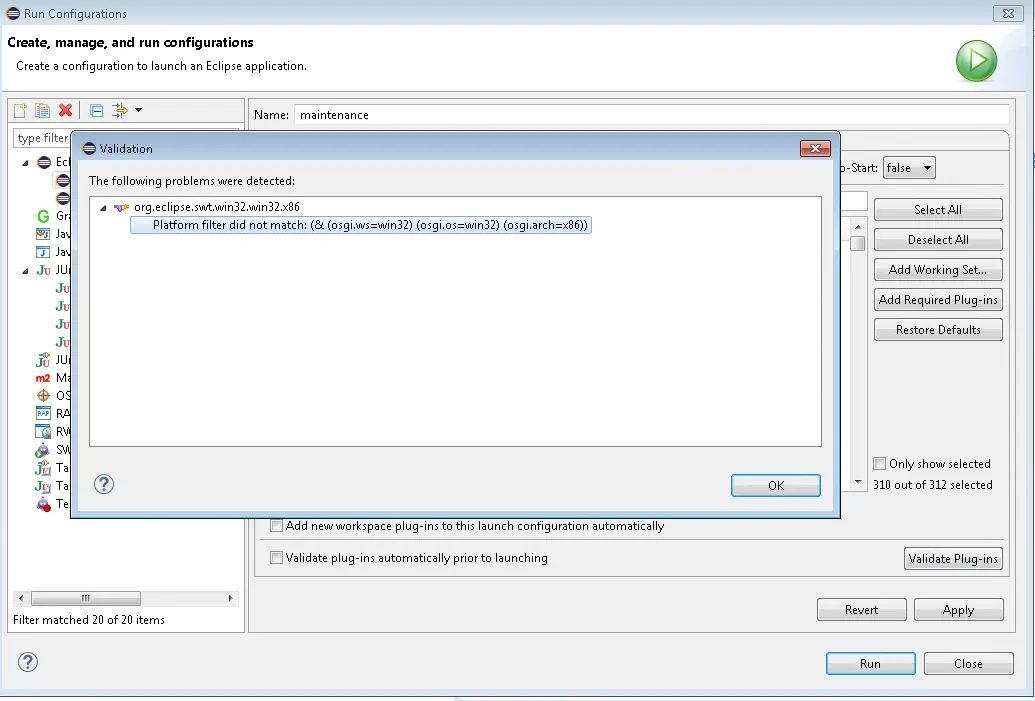The height and width of the screenshot is (701, 1035).
Task: Close the Run Configurations window
Action: coord(1008,13)
